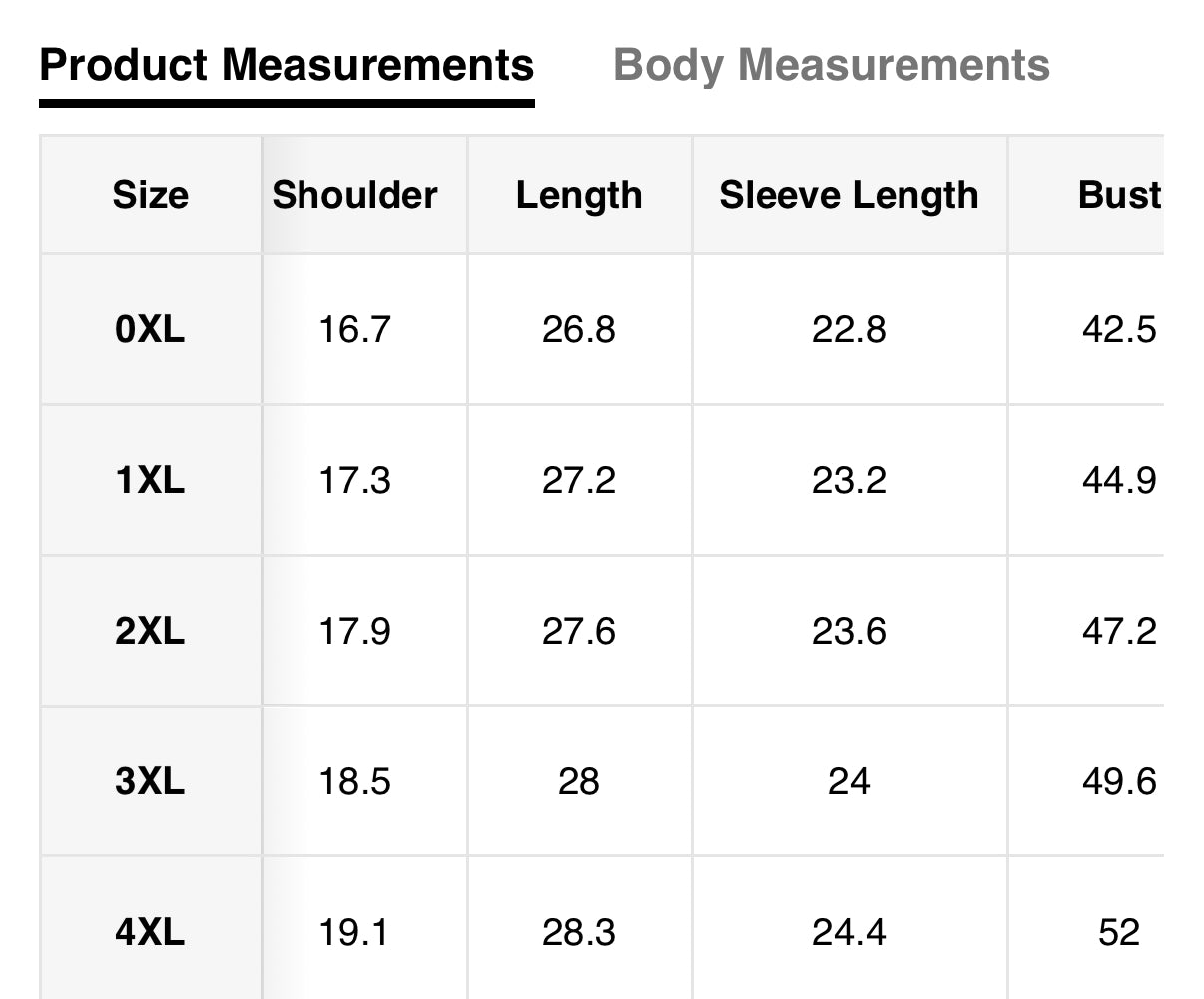
Task: Click the 28 length cell for 3XL
Action: pos(579,781)
